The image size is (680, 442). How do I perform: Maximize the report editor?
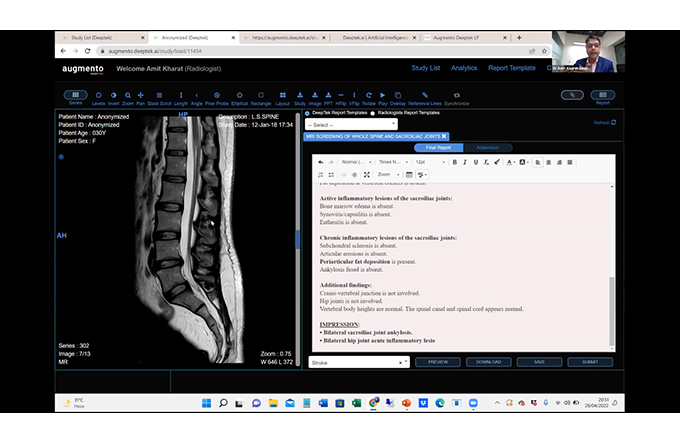(366, 175)
